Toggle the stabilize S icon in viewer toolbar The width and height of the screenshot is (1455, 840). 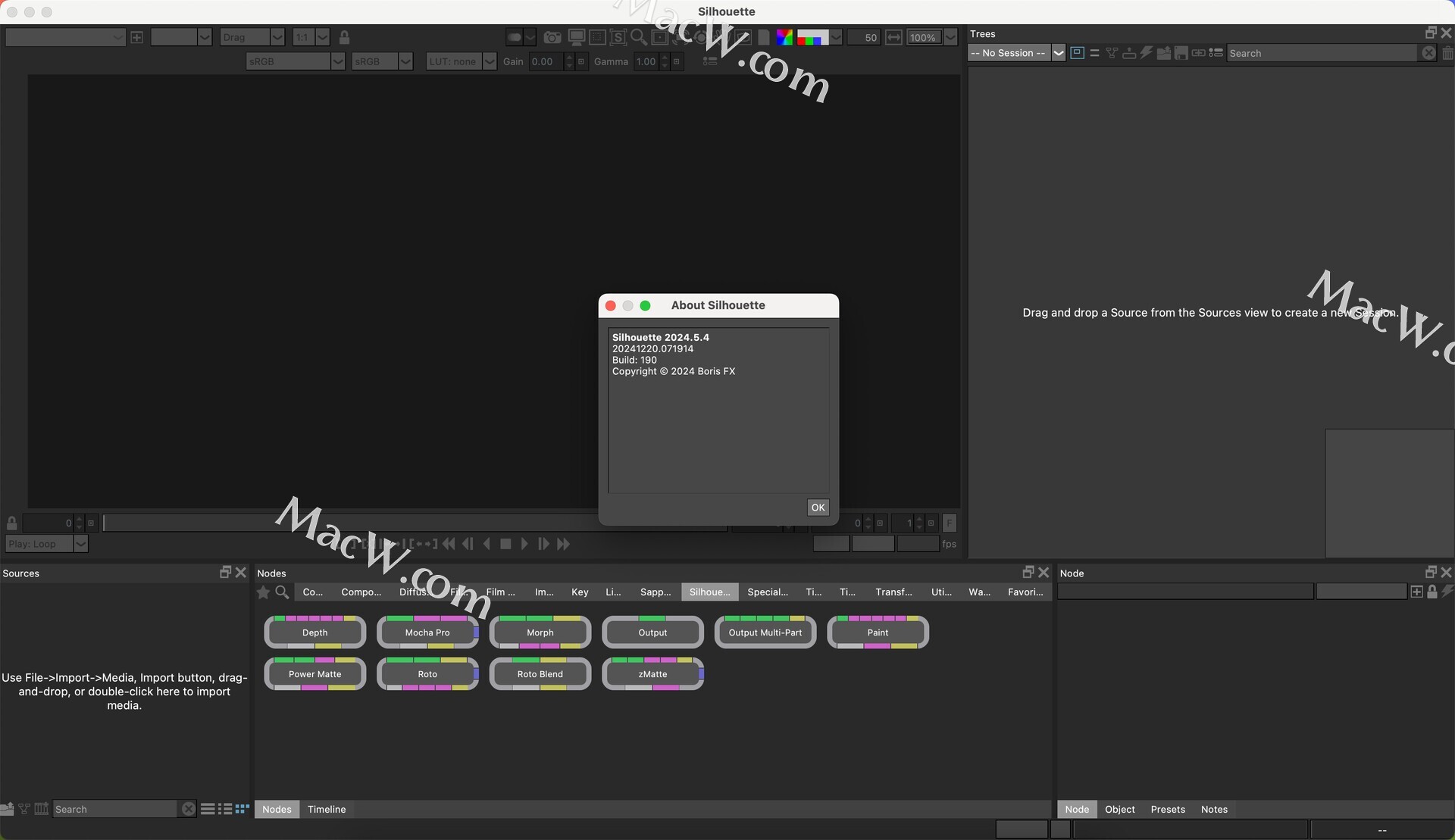[618, 37]
